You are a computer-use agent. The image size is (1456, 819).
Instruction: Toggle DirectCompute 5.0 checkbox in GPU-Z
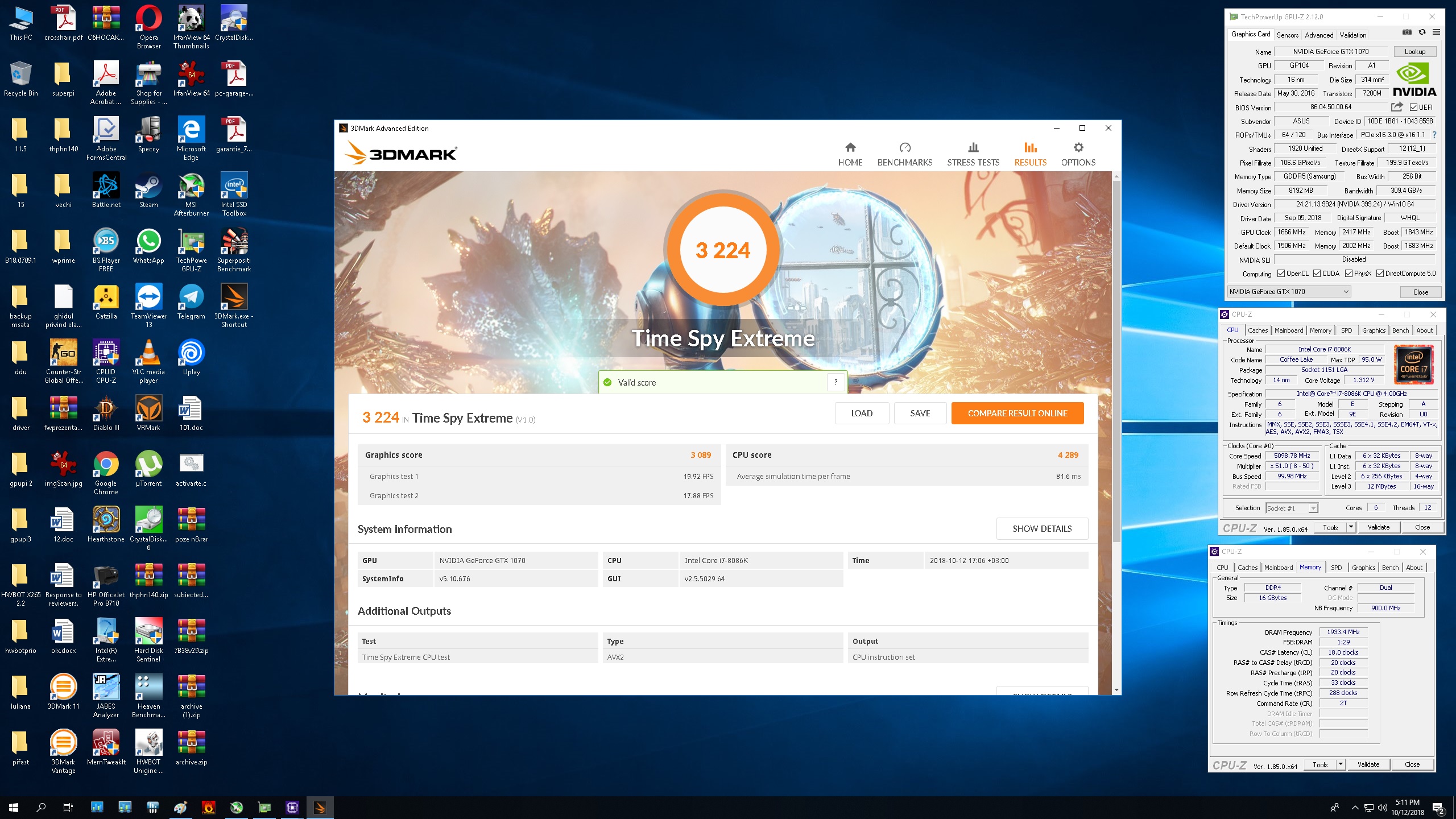coord(1380,274)
